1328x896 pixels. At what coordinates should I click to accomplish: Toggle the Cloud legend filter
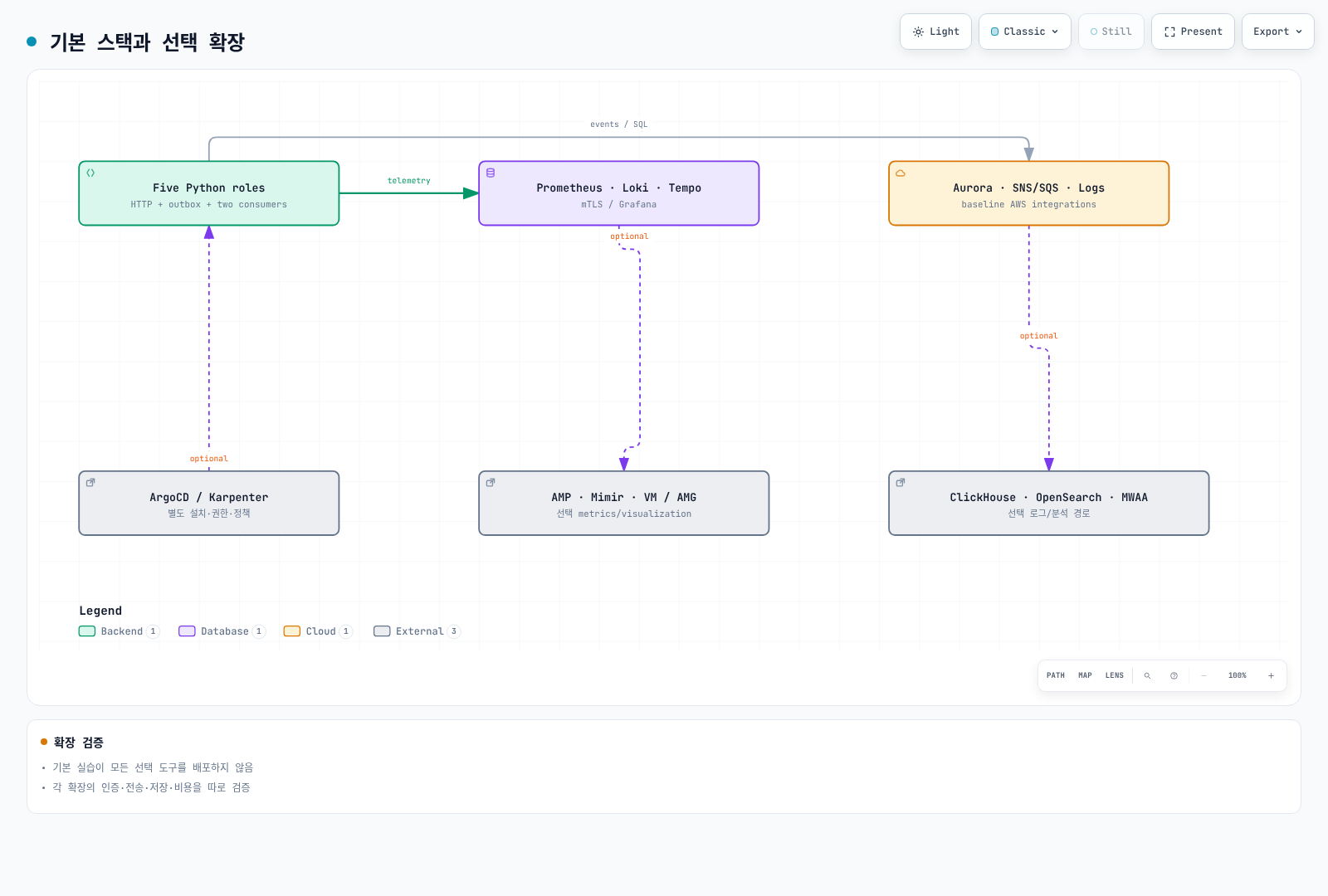[x=319, y=631]
